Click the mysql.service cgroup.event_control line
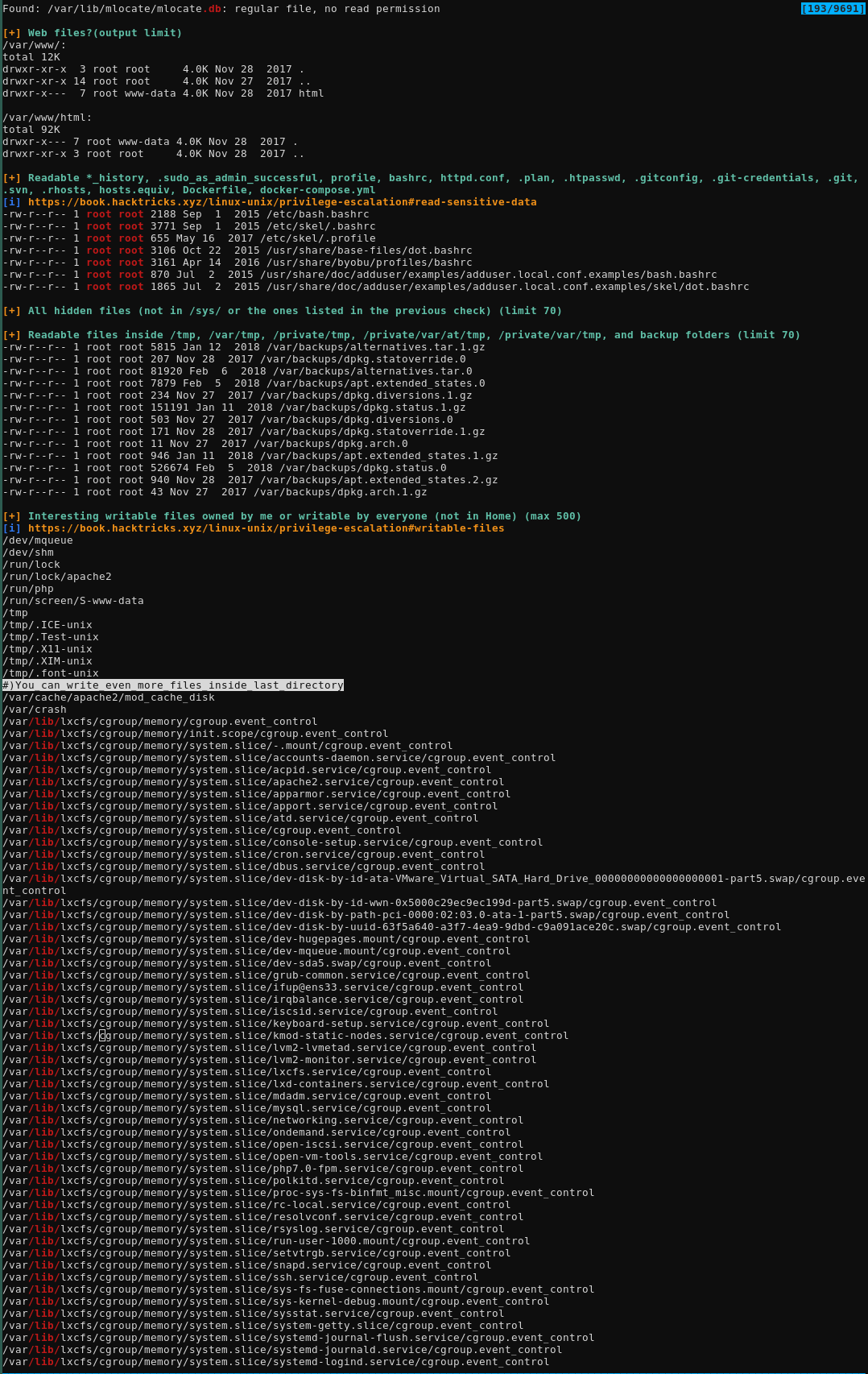Viewport: 868px width, 1374px height. point(246,1108)
